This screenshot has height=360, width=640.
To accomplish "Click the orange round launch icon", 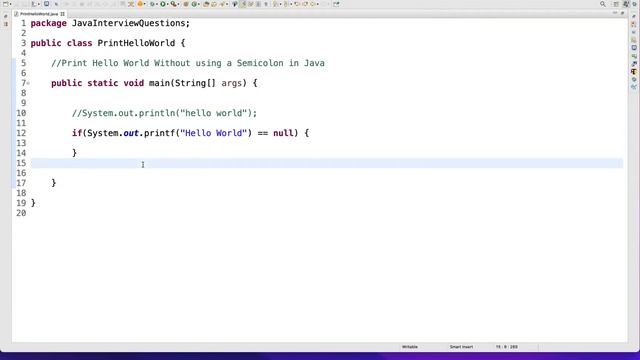I will (x=140, y=4).
